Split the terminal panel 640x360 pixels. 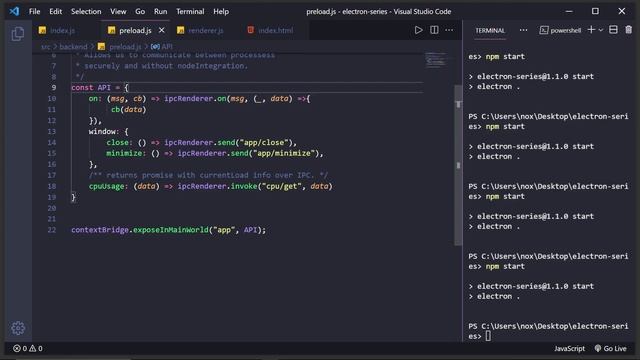(613, 30)
